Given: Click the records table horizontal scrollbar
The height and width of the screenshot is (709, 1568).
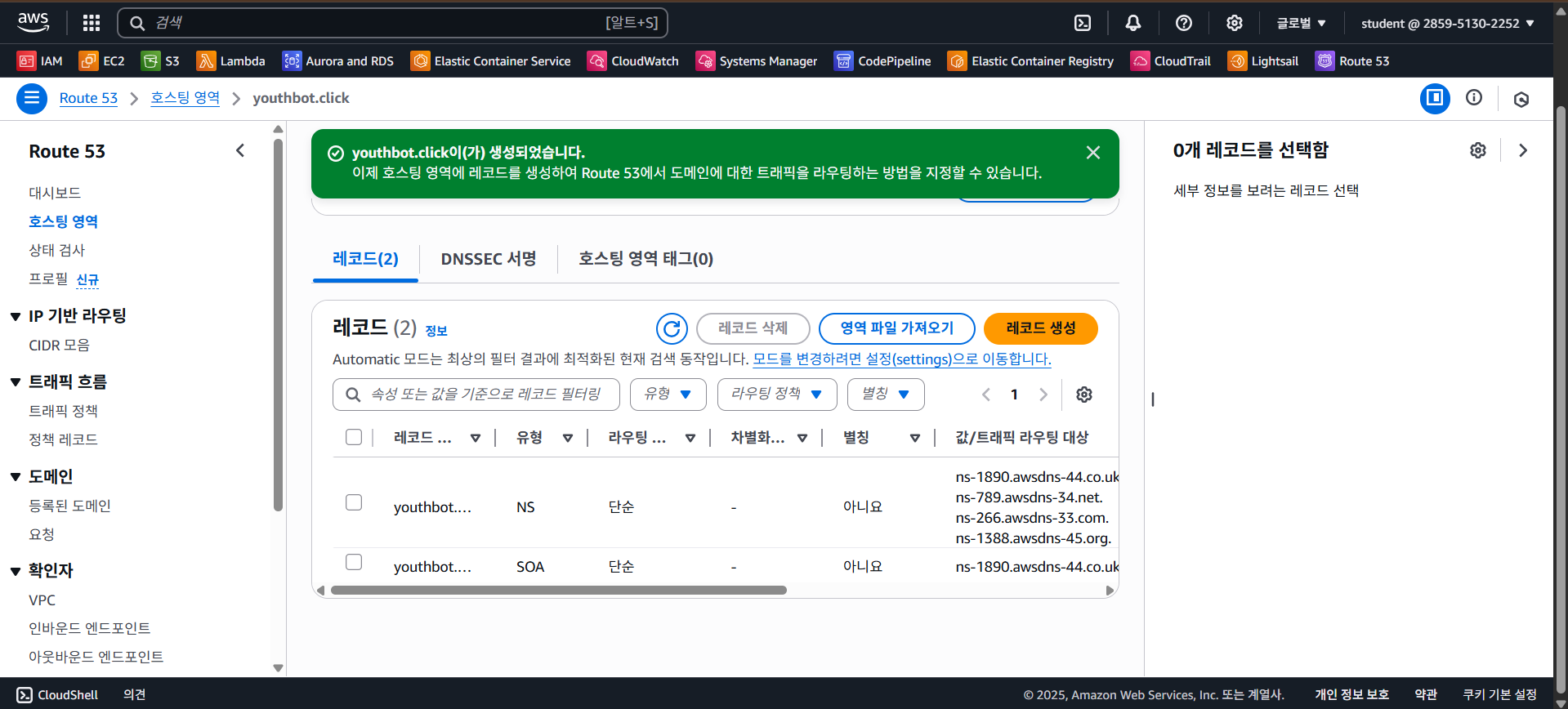Looking at the screenshot, I should 559,590.
